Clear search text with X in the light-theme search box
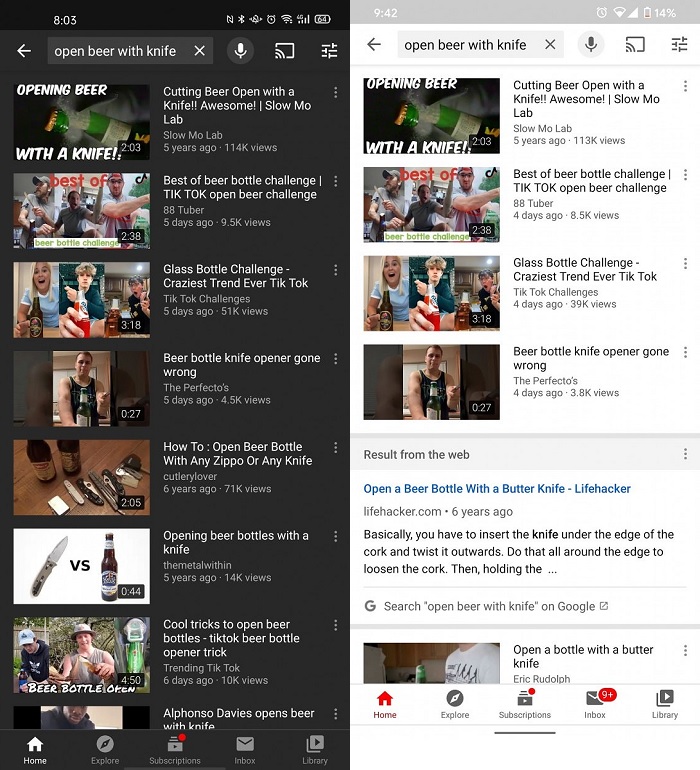 [x=550, y=45]
